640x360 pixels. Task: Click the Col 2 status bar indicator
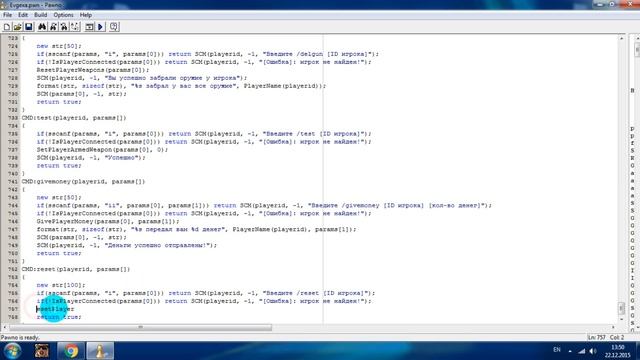(617, 338)
